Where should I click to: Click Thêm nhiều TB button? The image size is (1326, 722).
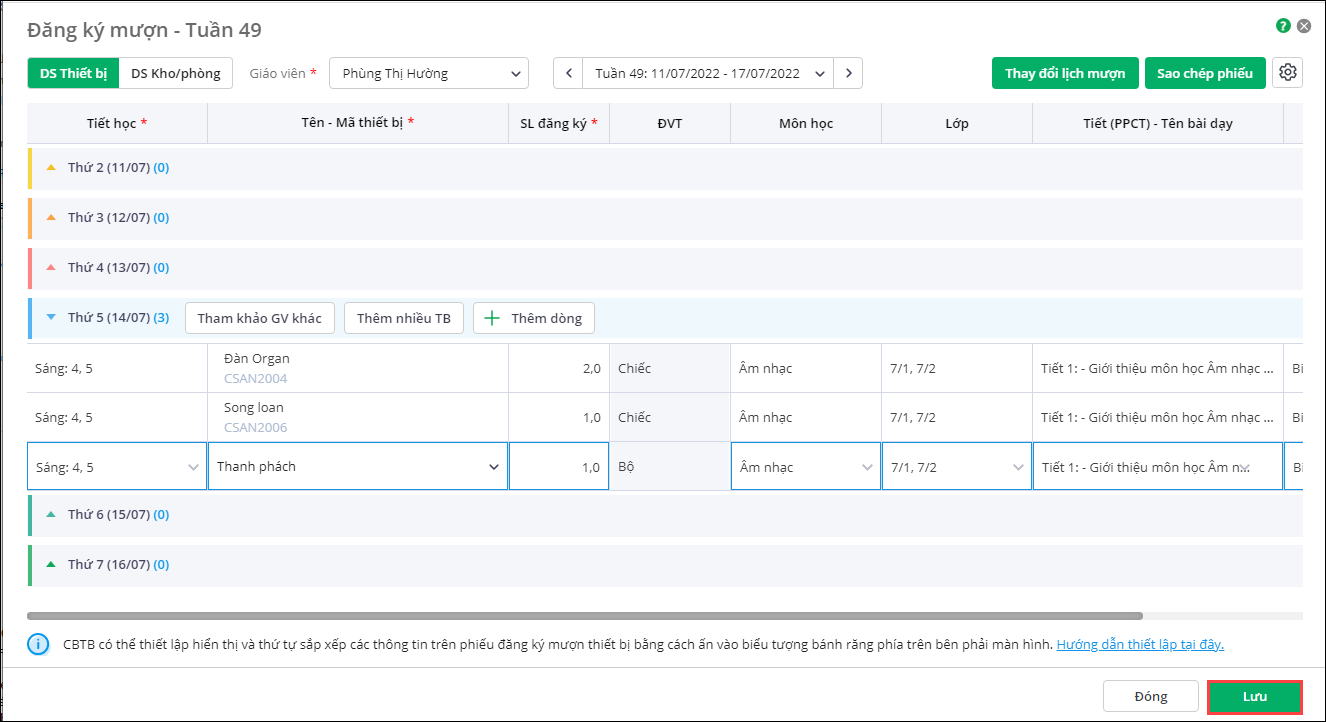pos(404,318)
